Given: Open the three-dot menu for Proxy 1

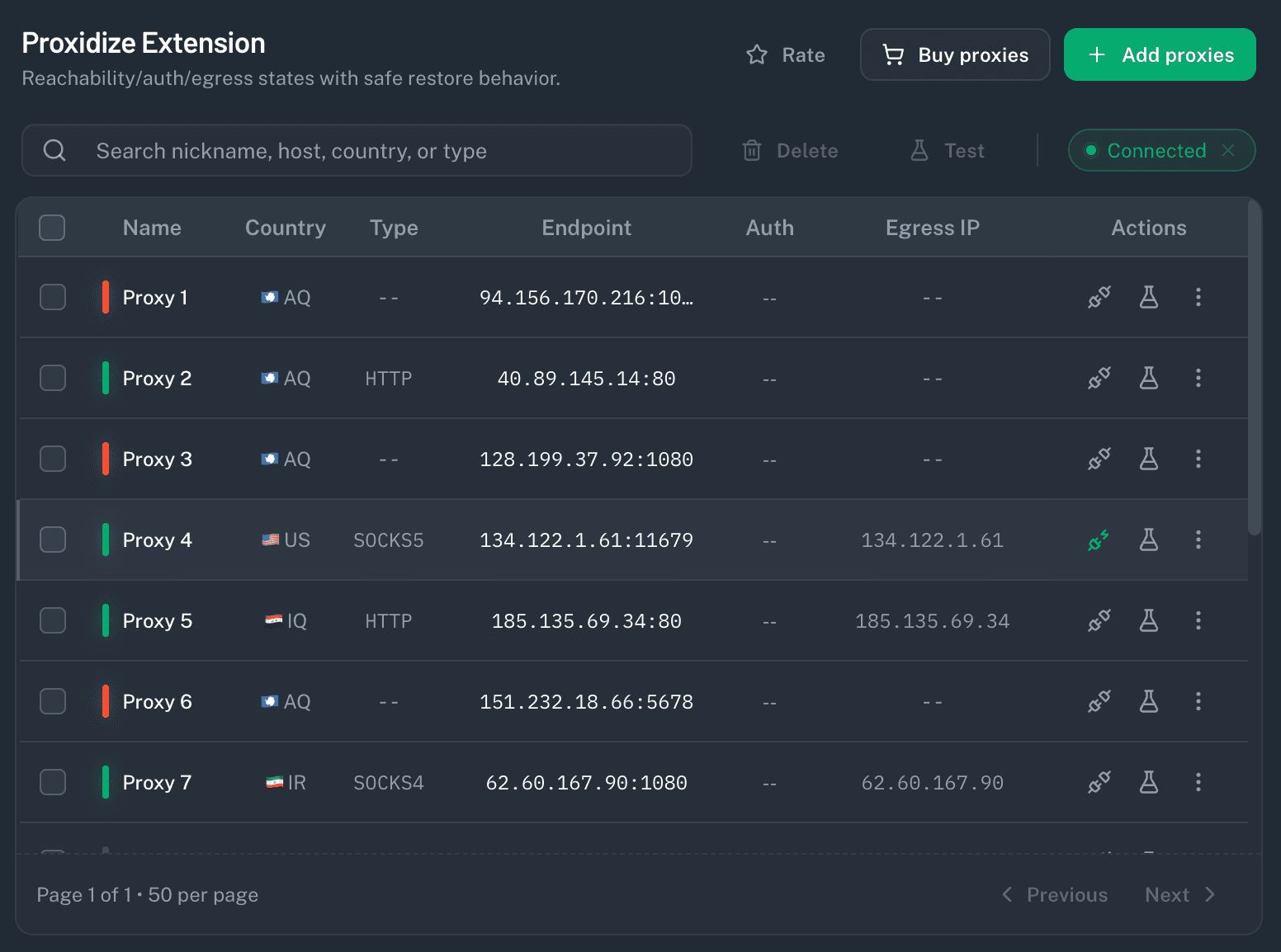Looking at the screenshot, I should click(1198, 297).
